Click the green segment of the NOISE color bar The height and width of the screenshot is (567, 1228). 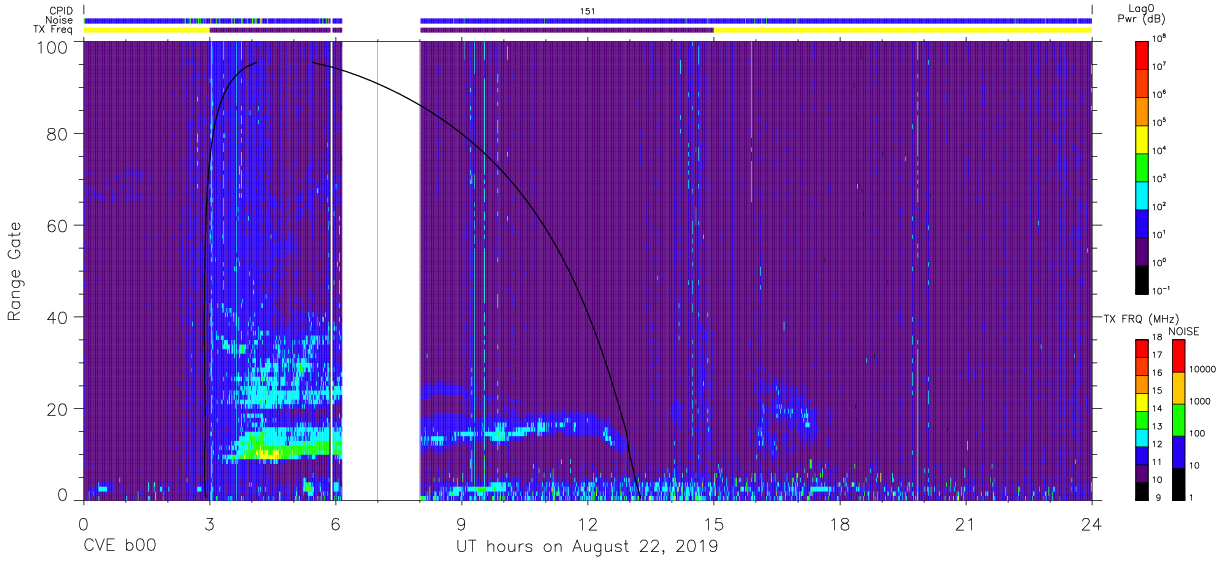(1179, 420)
